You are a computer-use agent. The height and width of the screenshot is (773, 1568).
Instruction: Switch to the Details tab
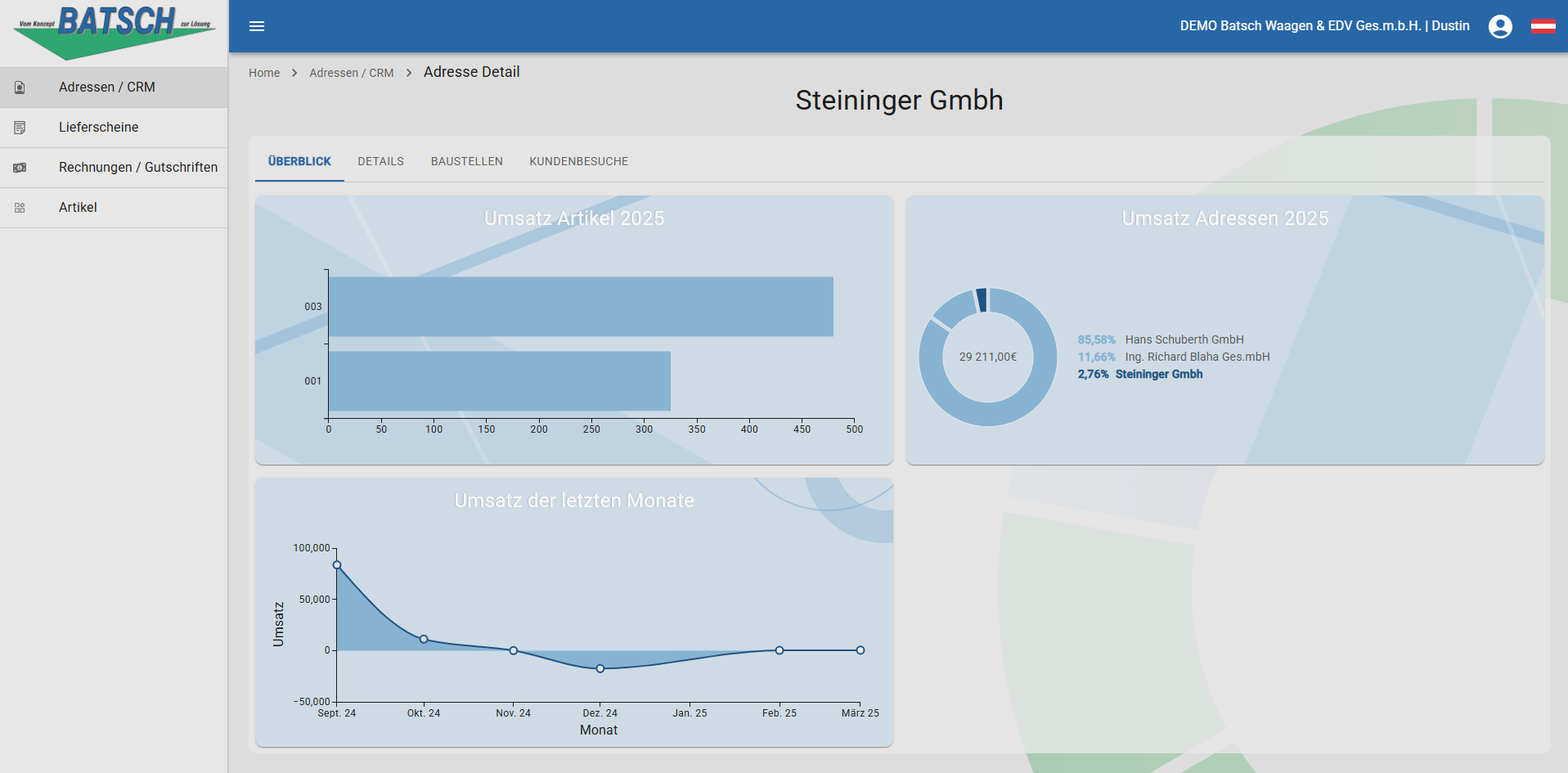(380, 161)
